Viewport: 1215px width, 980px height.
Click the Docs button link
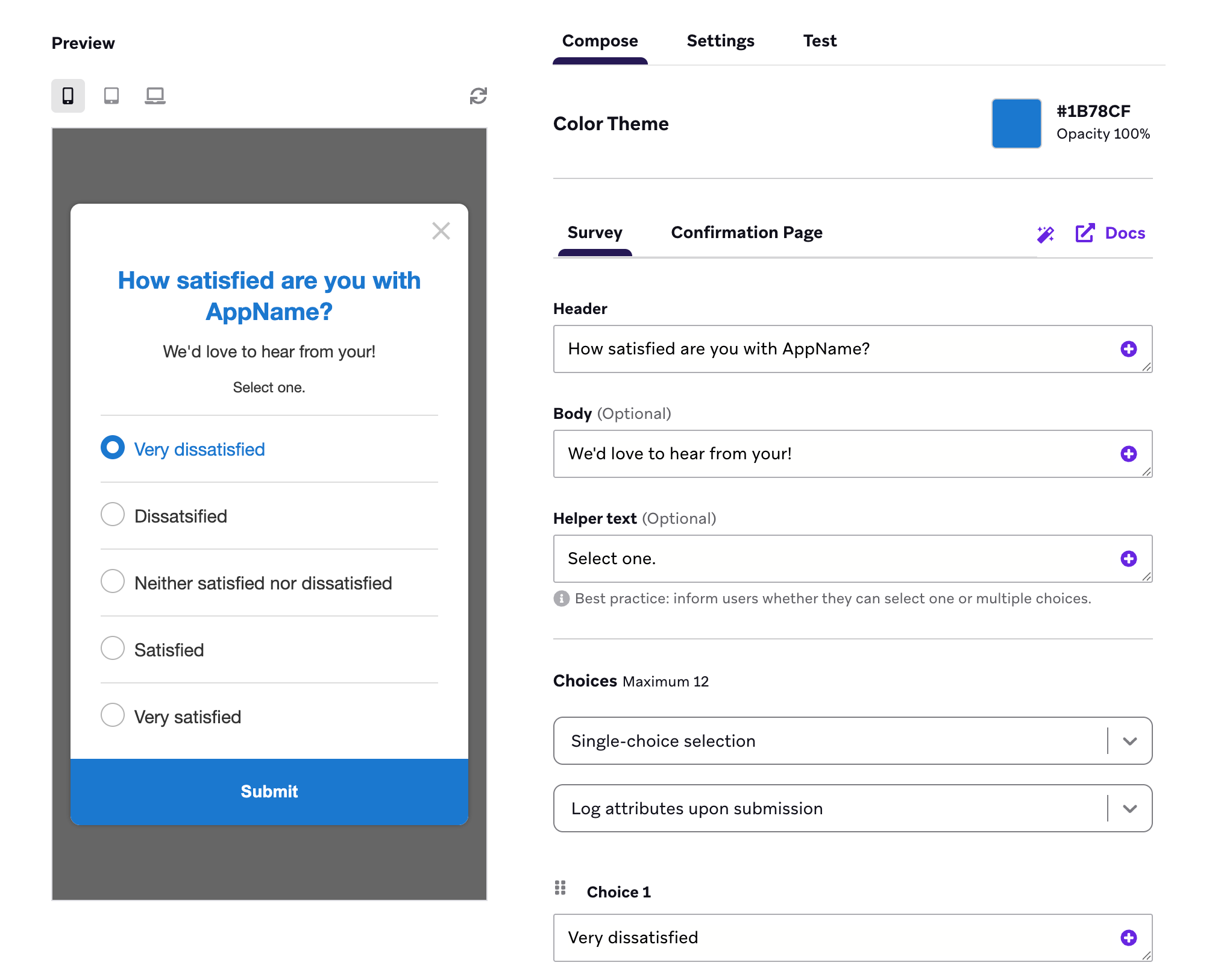[x=1112, y=233]
